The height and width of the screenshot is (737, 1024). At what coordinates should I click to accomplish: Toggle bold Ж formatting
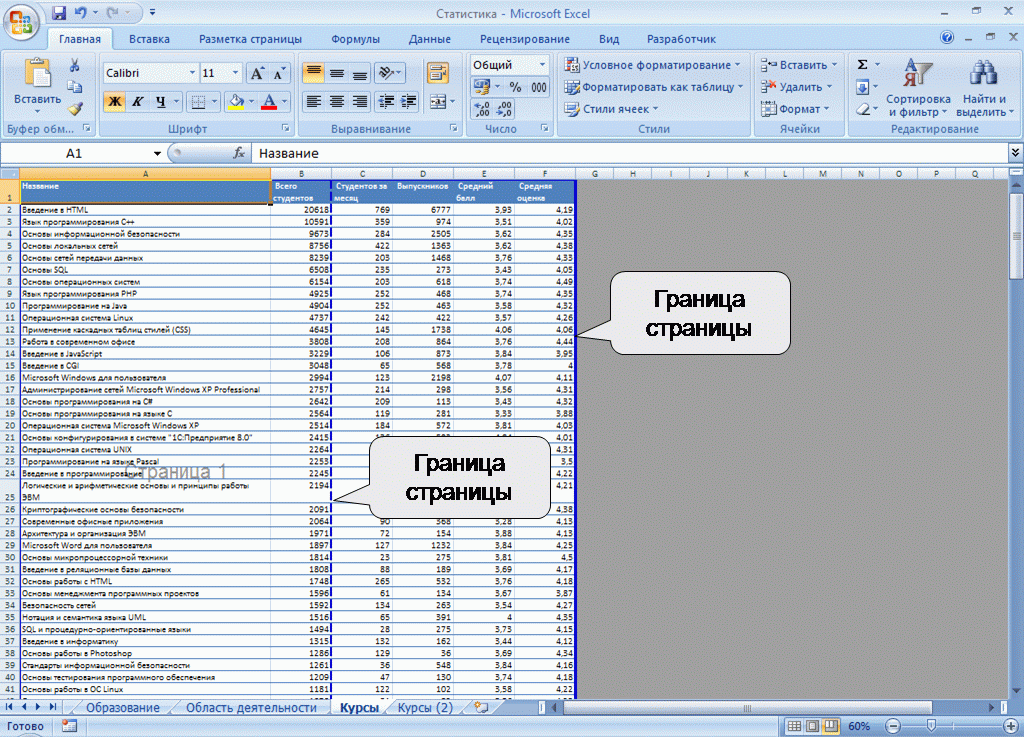tap(115, 102)
